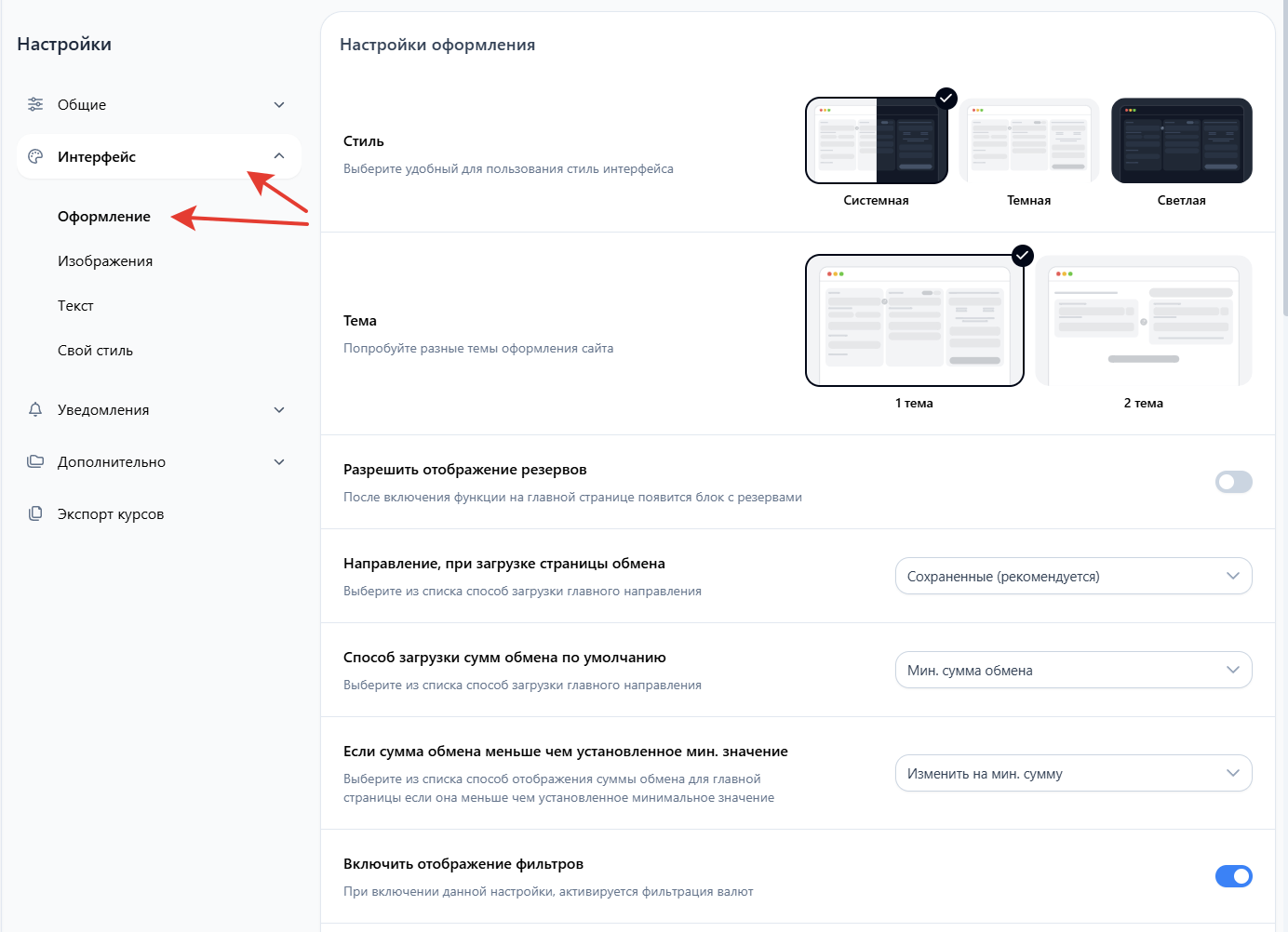Enable the reserves display toggle
Screen dimensions: 1288x932
point(1233,482)
